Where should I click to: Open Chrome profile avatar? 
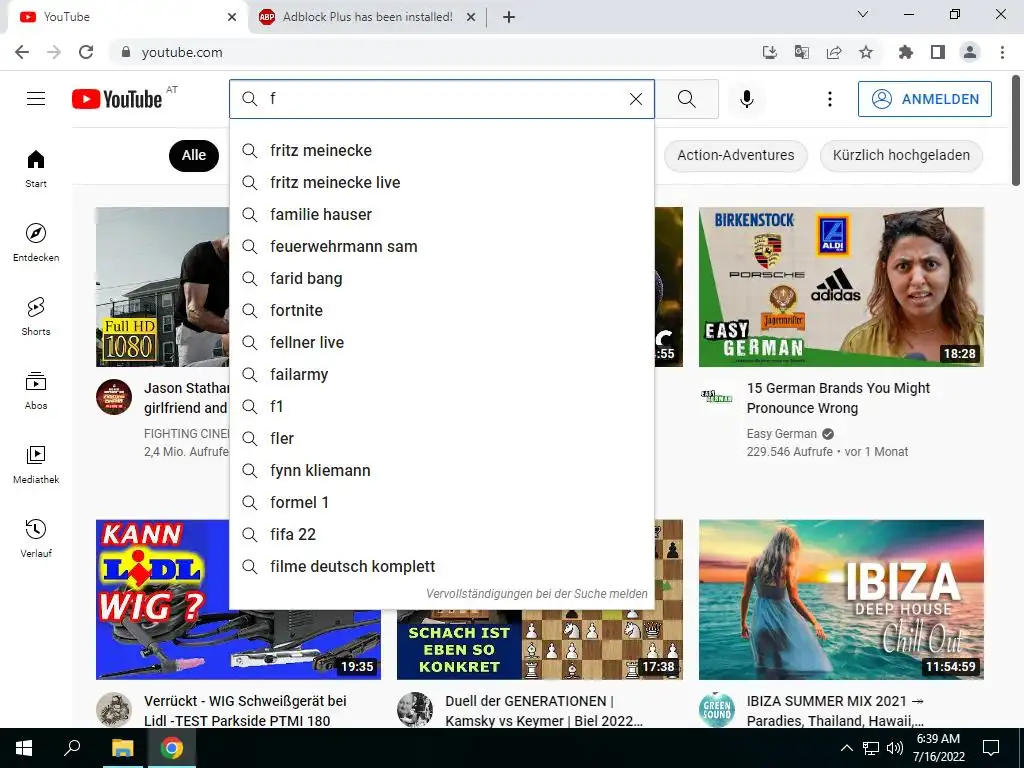pos(970,52)
